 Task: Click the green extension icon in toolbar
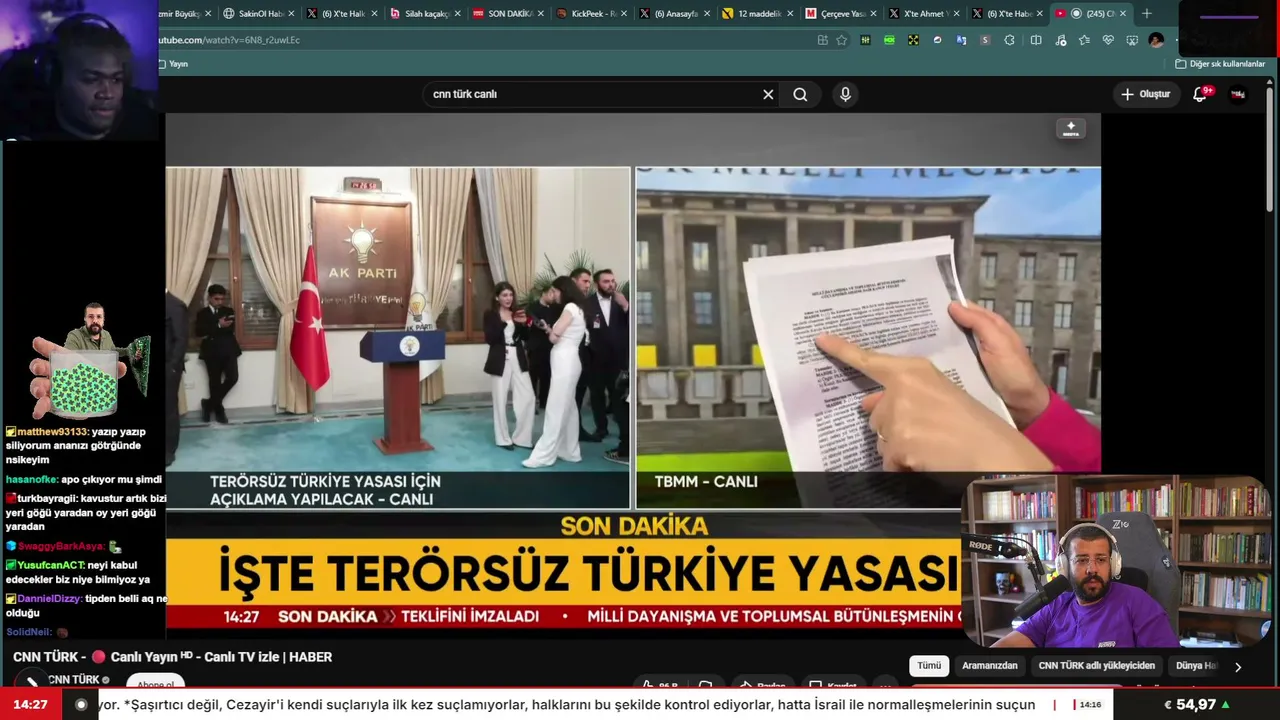[889, 40]
